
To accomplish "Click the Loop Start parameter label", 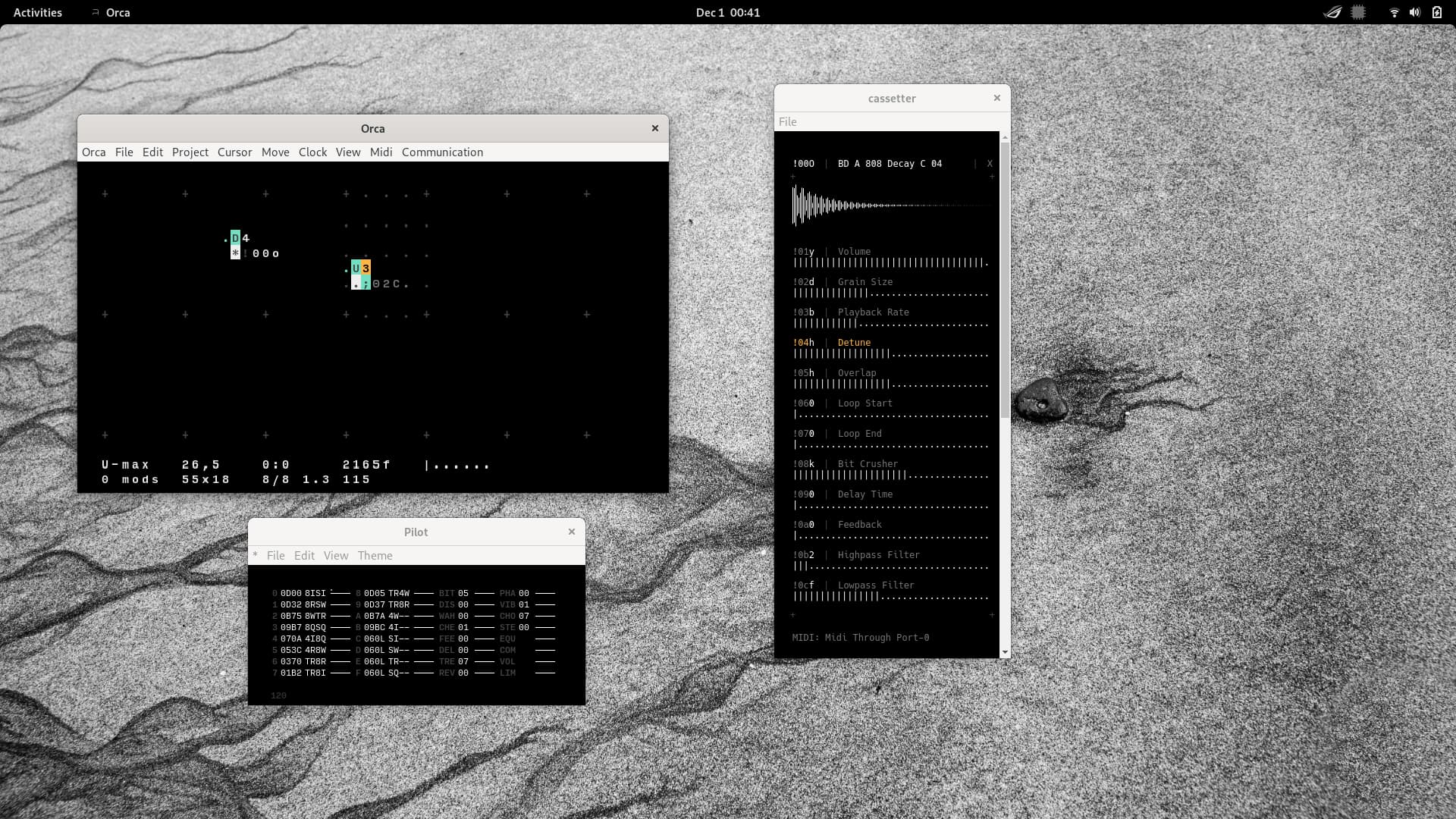I will click(x=864, y=403).
